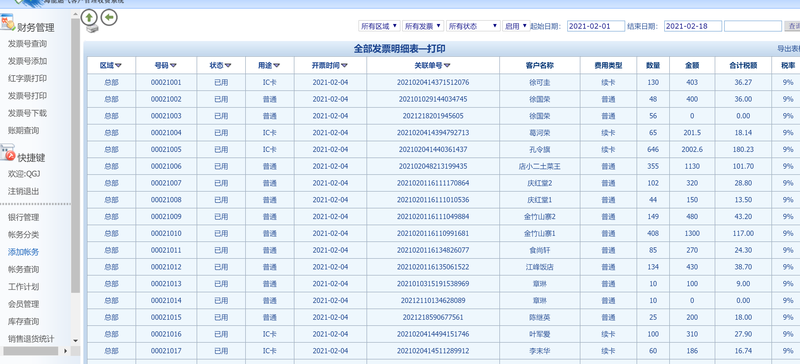Click order number 2021020414371512076
Screen dimensions: 800x364
(x=433, y=82)
